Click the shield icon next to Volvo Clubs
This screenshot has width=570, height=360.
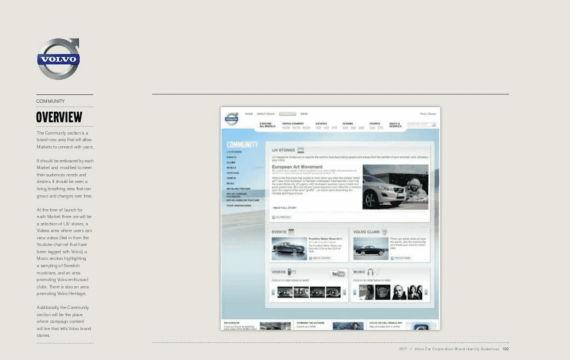point(384,232)
